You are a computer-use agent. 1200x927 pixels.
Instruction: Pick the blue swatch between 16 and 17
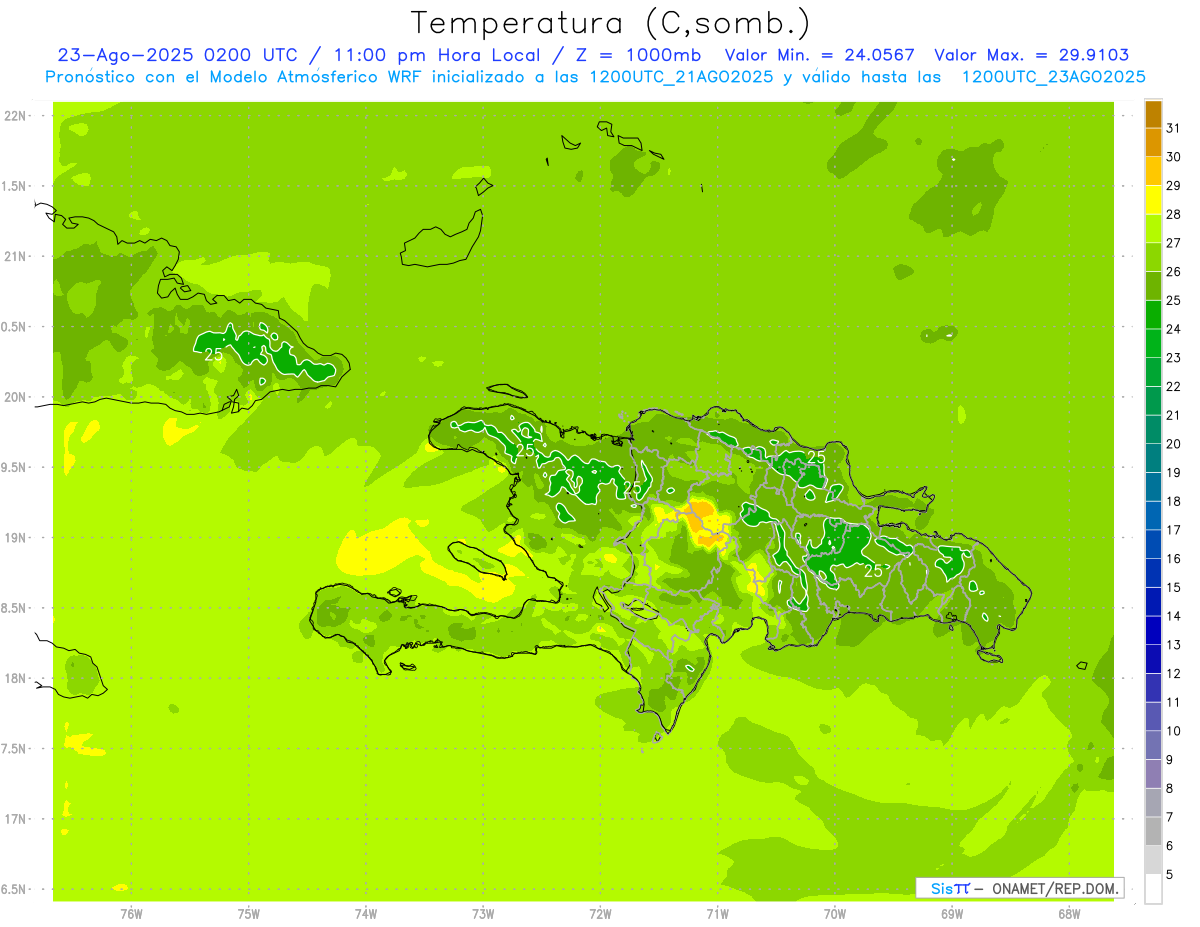(x=1153, y=544)
